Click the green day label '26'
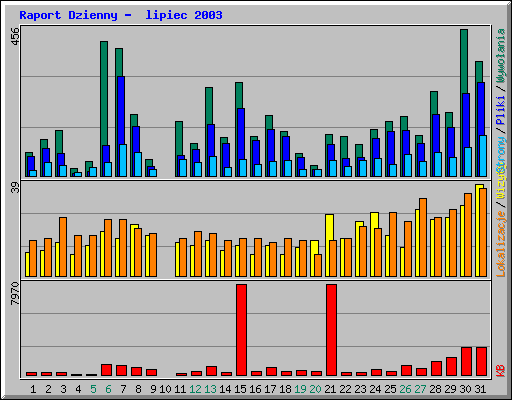 click(405, 389)
